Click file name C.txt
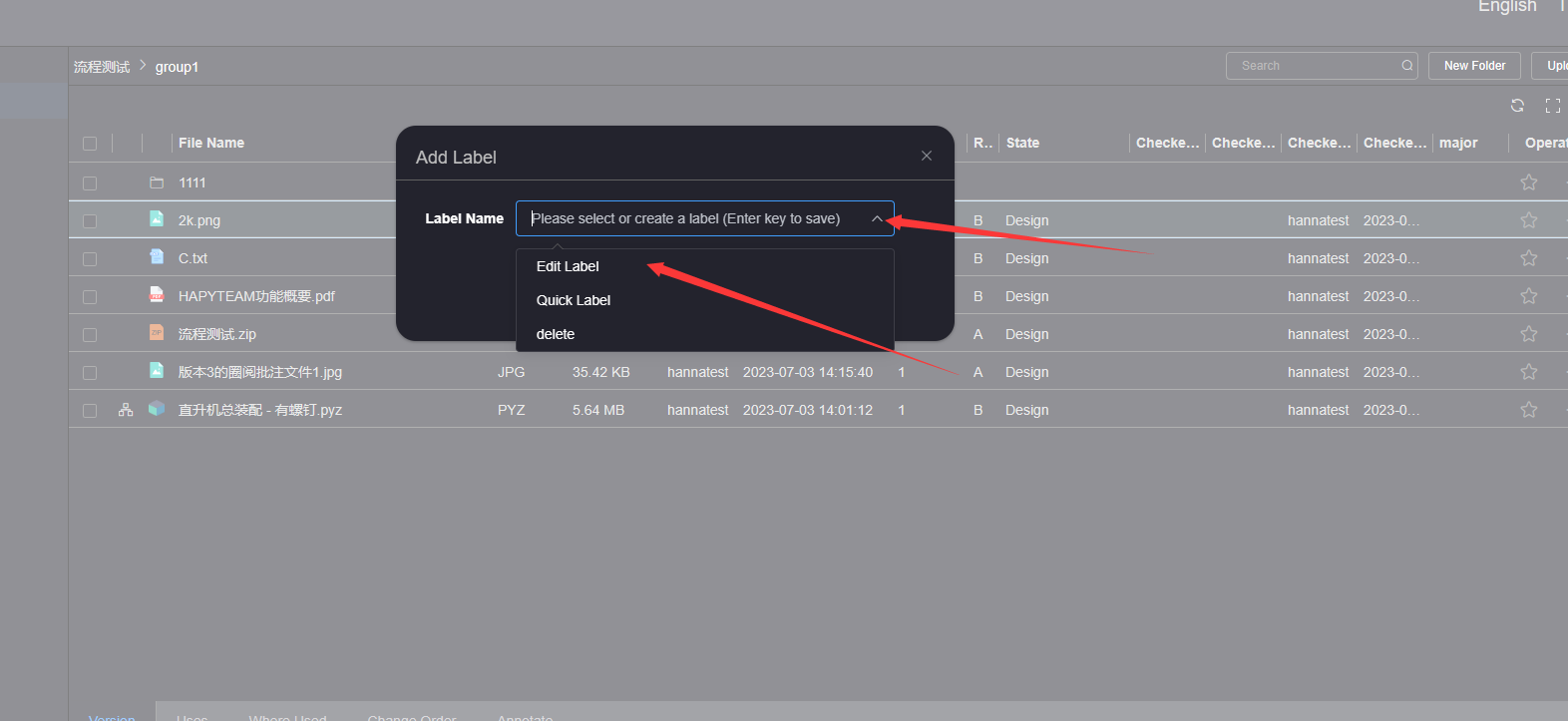The height and width of the screenshot is (721, 1568). coord(193,258)
